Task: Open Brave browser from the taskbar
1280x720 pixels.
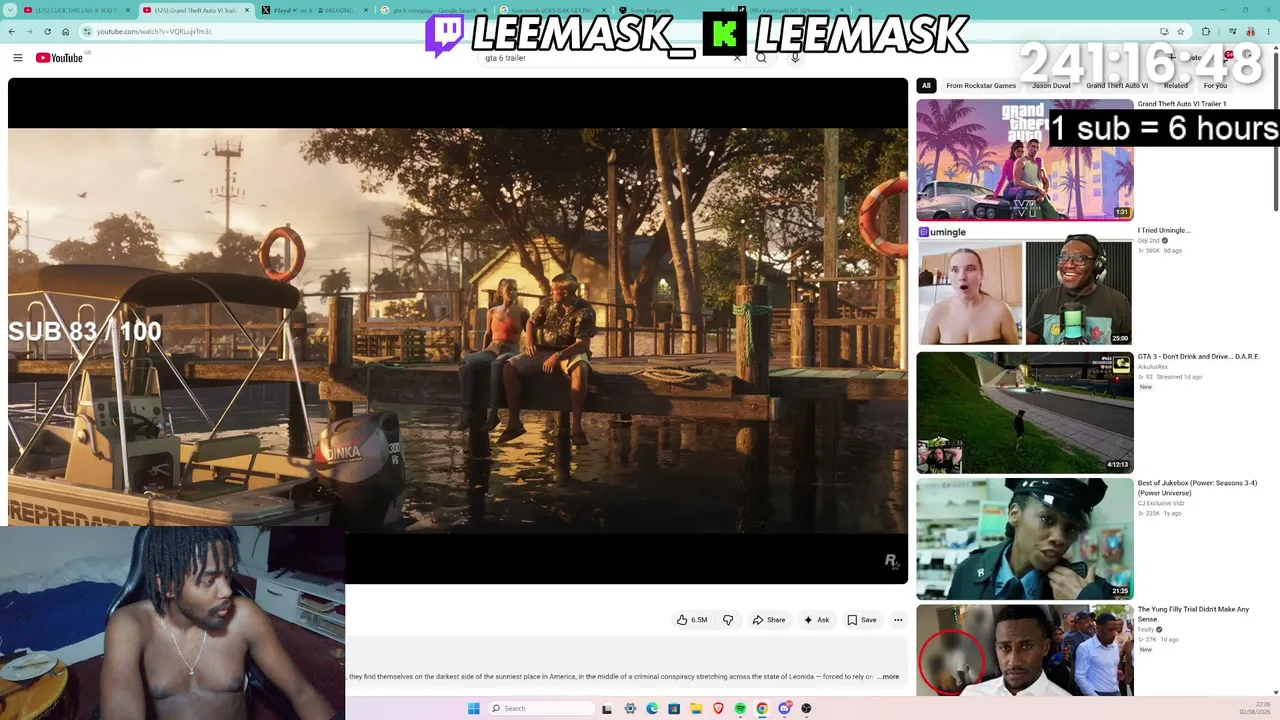Action: click(x=718, y=708)
